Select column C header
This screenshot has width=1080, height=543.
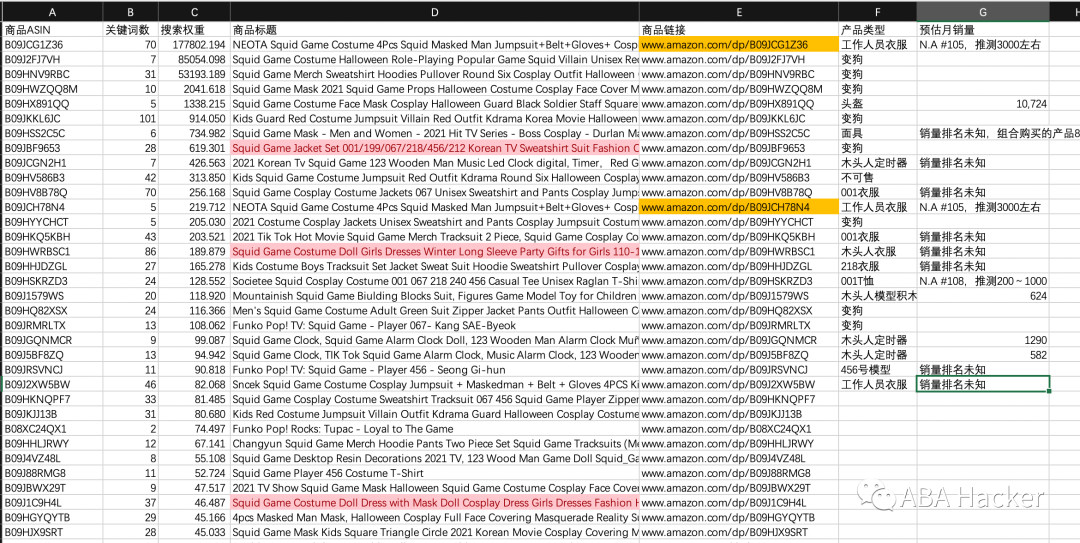(194, 12)
